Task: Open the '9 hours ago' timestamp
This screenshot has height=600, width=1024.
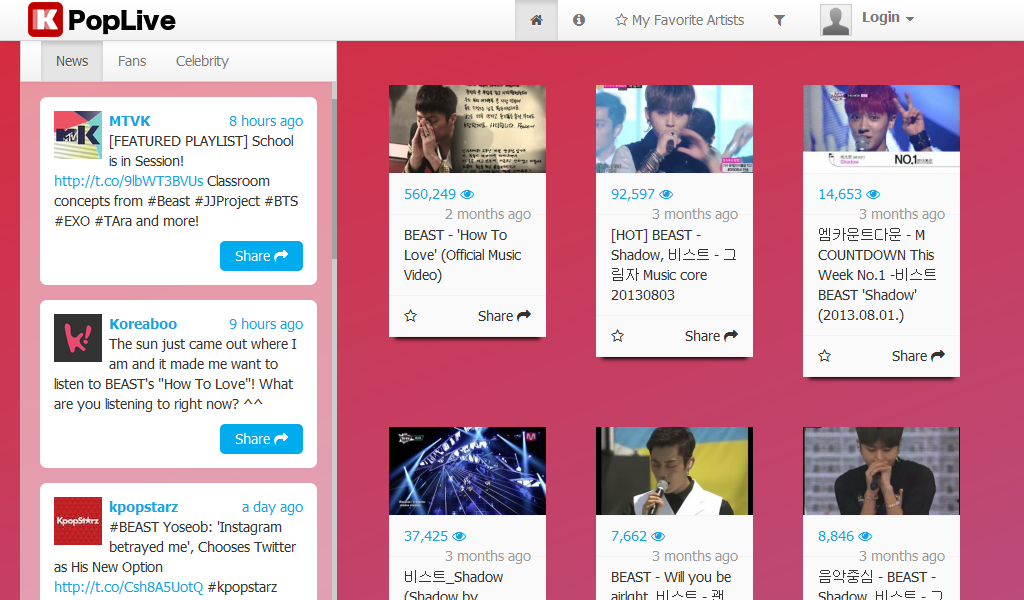Action: coord(266,324)
